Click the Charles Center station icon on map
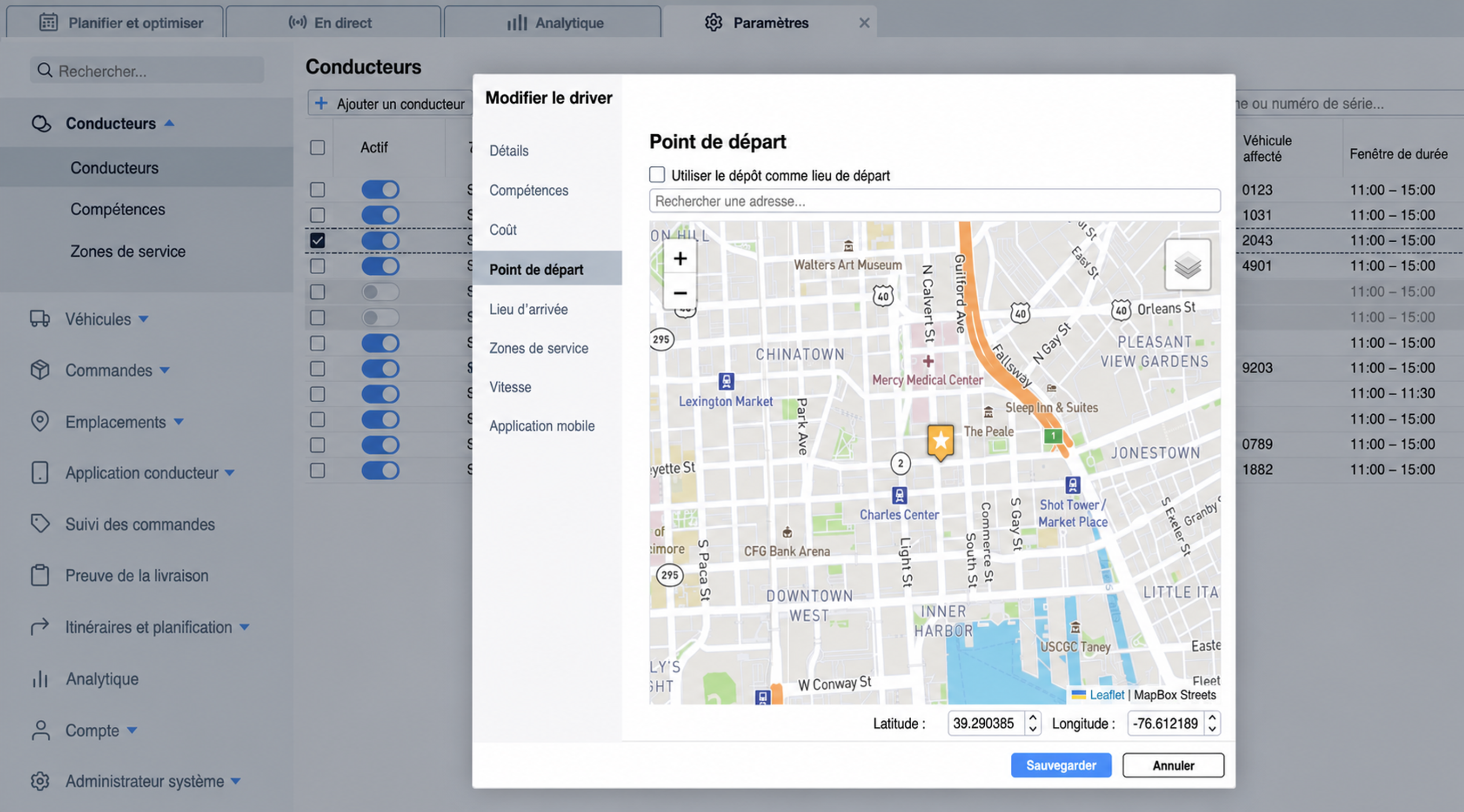 point(899,496)
